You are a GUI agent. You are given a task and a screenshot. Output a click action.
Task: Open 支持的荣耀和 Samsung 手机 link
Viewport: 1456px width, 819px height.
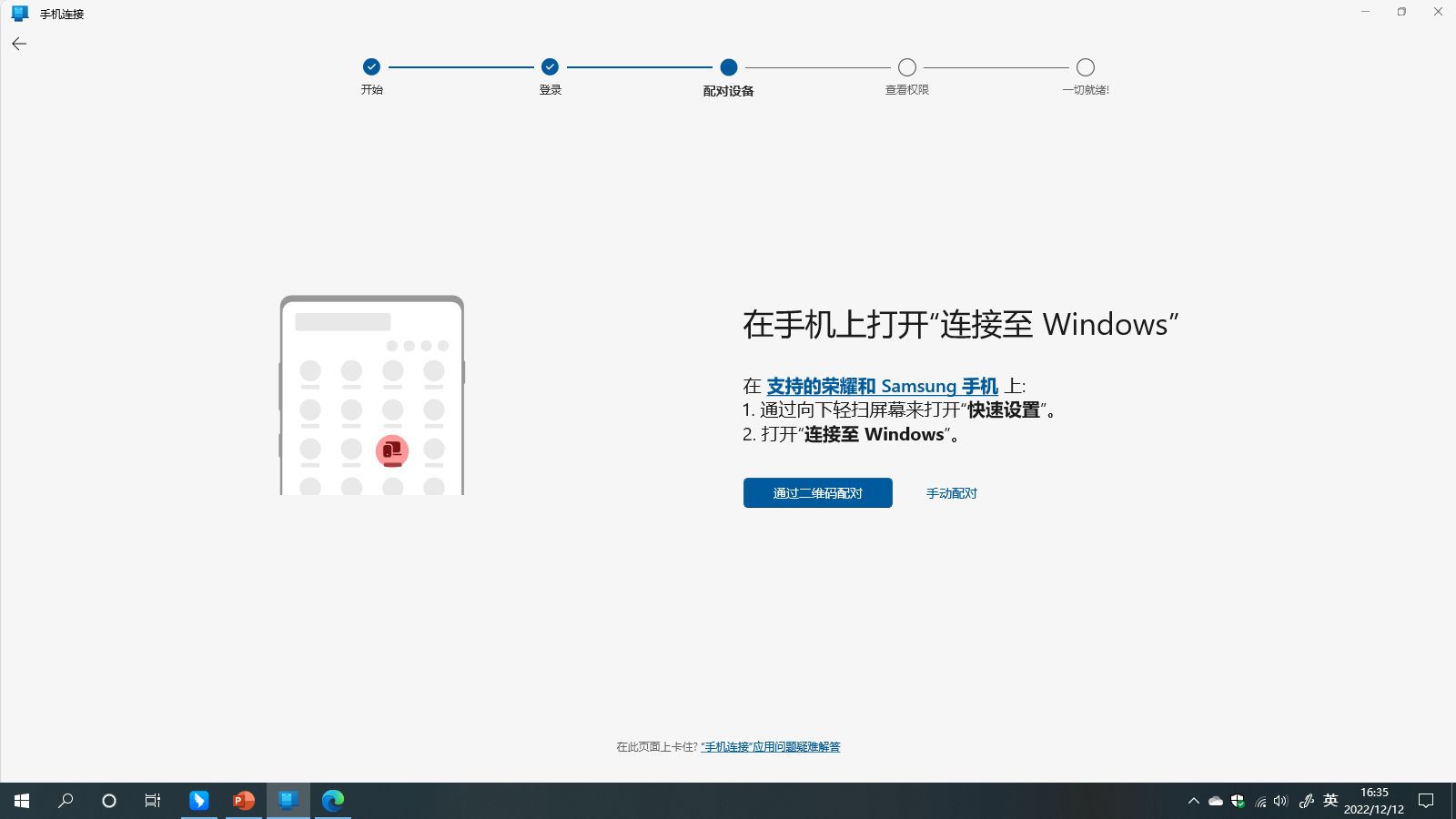coord(882,386)
